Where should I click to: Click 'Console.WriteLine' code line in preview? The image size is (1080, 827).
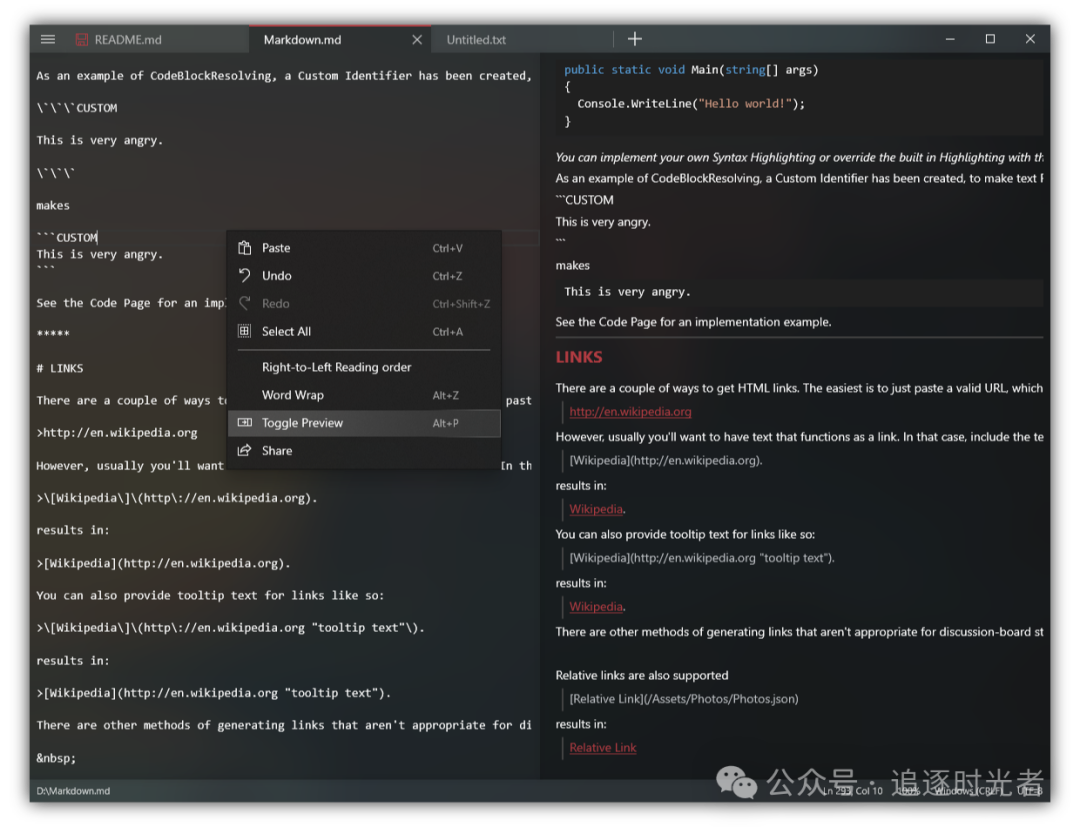pyautogui.click(x=691, y=103)
